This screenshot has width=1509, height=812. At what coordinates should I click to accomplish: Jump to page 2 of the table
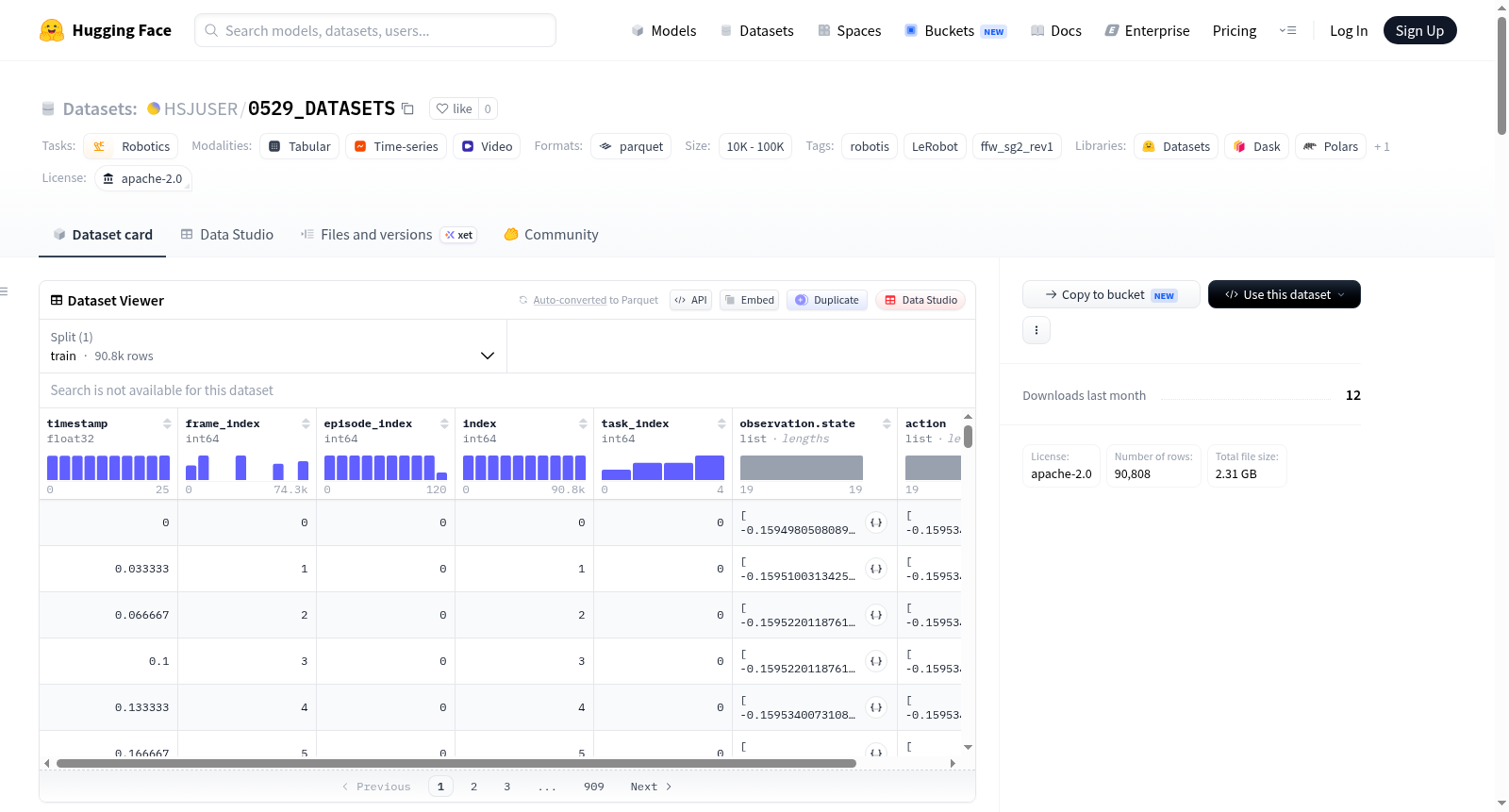coord(473,787)
